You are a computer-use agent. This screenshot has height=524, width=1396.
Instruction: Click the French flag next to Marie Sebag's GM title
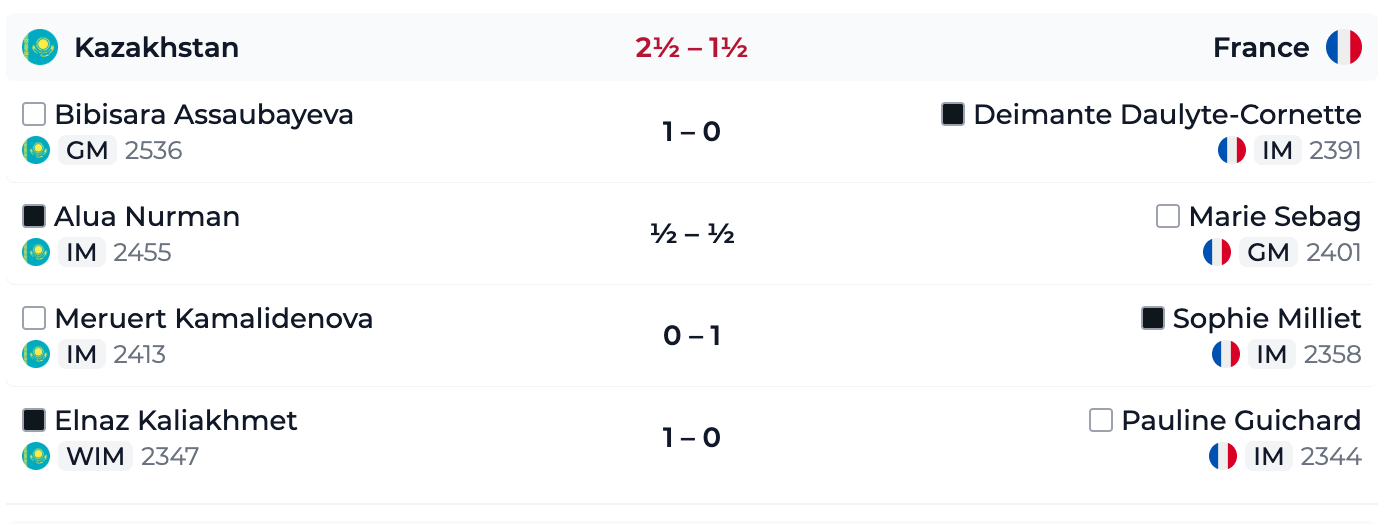click(1217, 252)
